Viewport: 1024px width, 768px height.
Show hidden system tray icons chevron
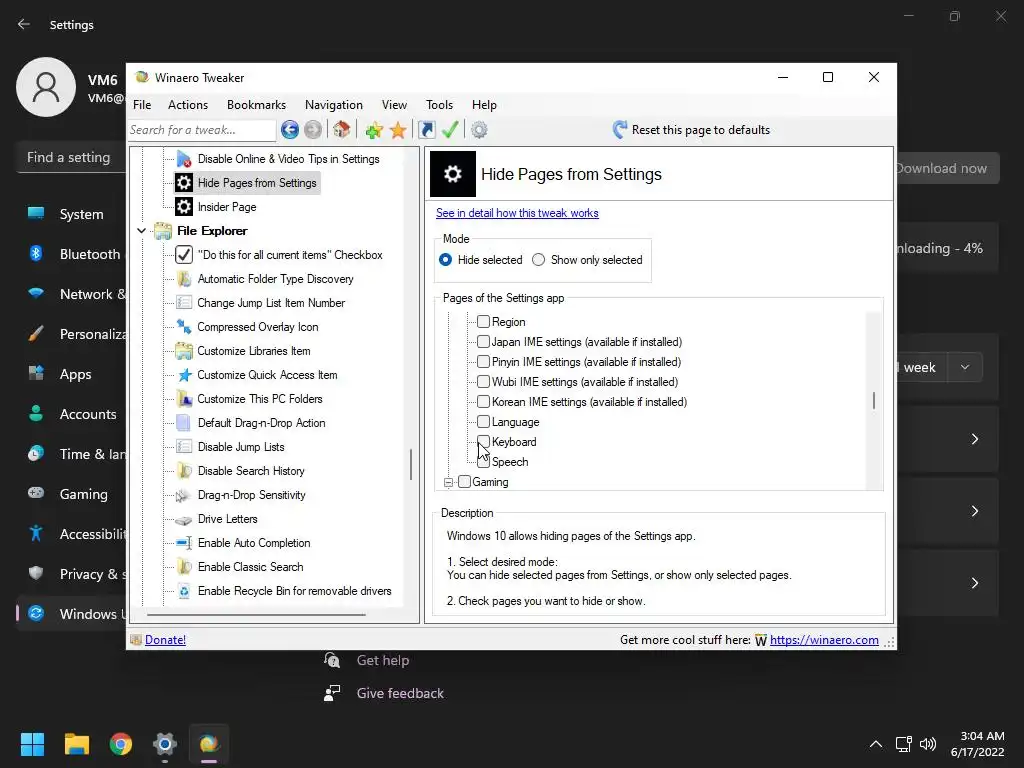tap(876, 744)
